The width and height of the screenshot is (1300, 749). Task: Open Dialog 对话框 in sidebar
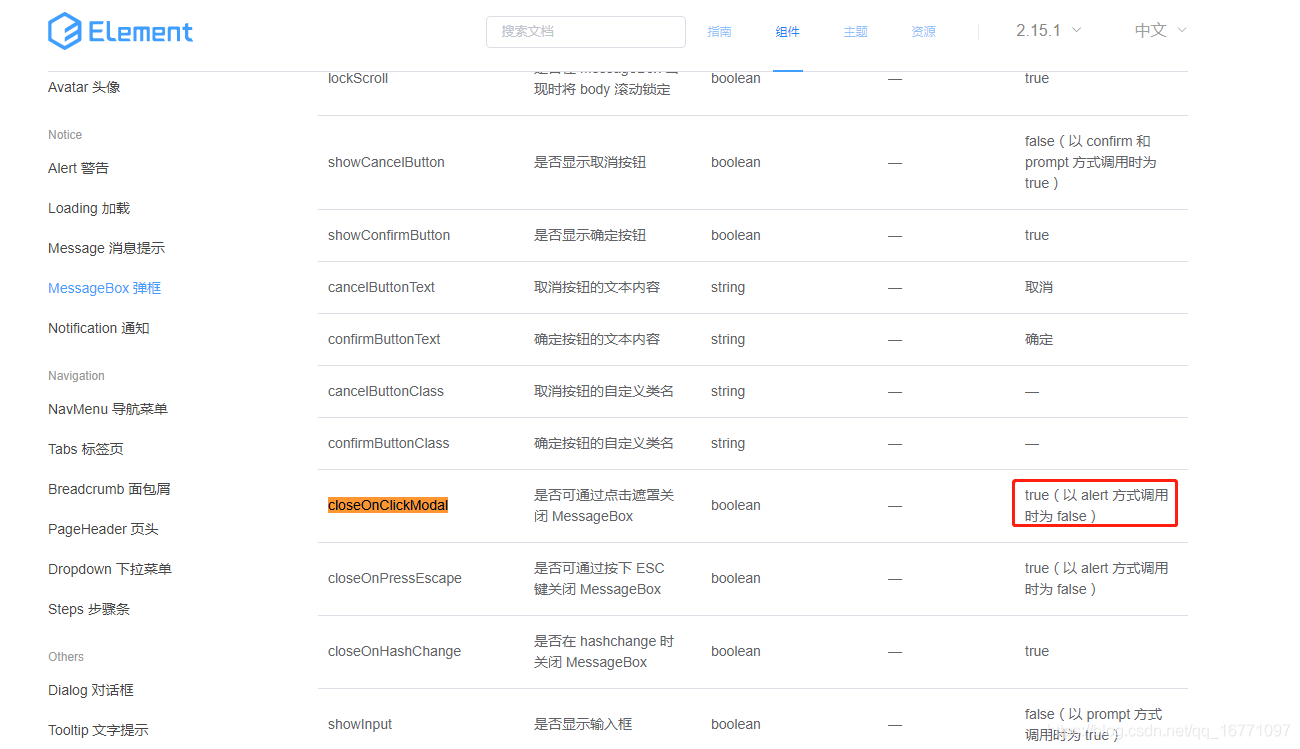click(91, 690)
